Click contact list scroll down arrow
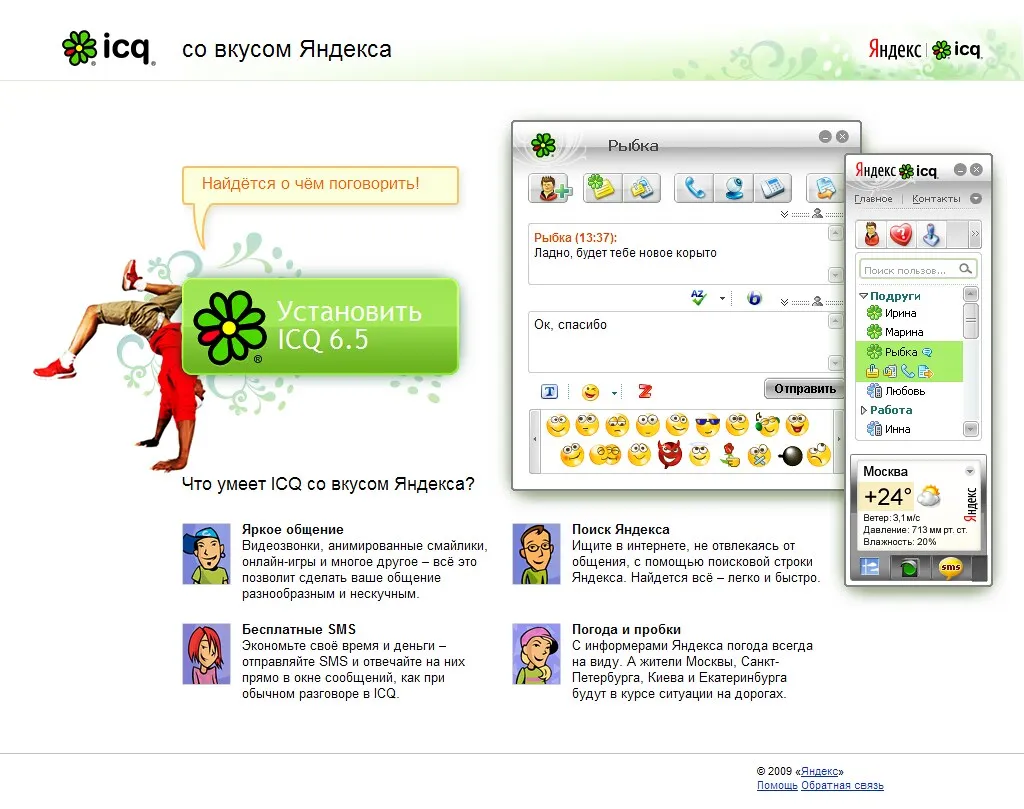Image resolution: width=1024 pixels, height=809 pixels. (970, 429)
